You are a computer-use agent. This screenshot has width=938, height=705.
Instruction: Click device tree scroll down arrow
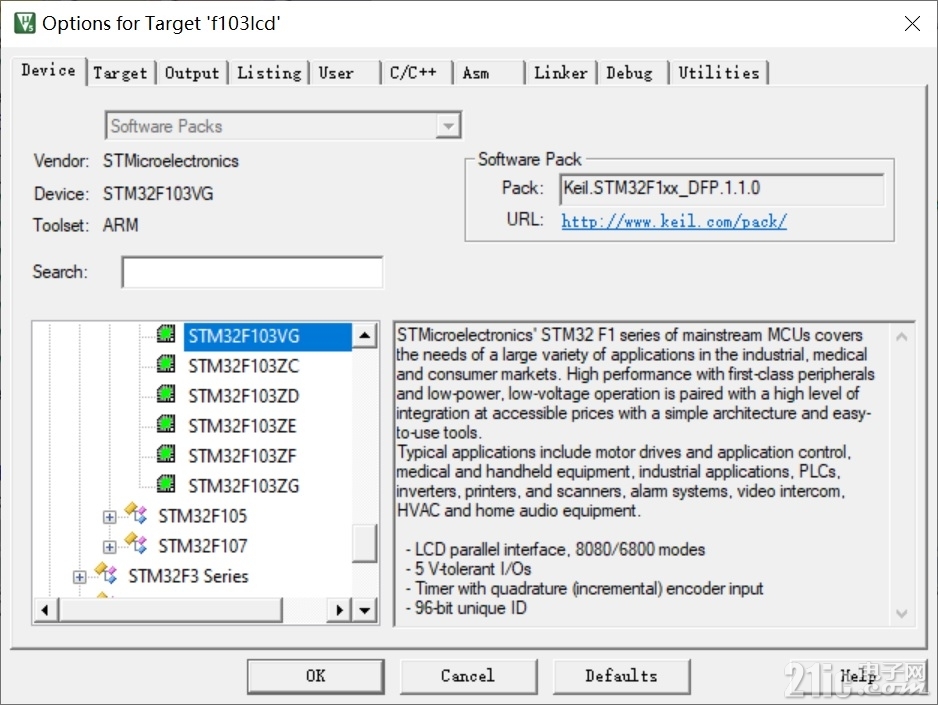[365, 611]
